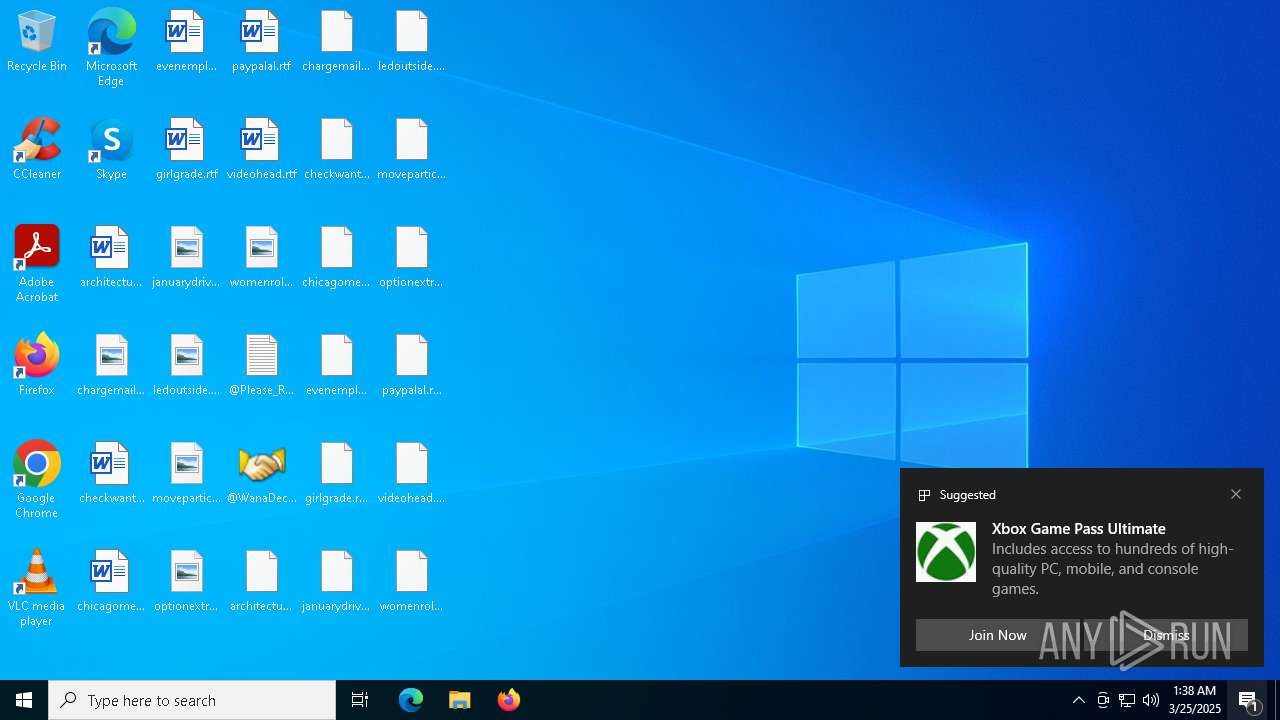The width and height of the screenshot is (1280, 720).
Task: Click the Meet Now tray icon
Action: (x=1103, y=700)
